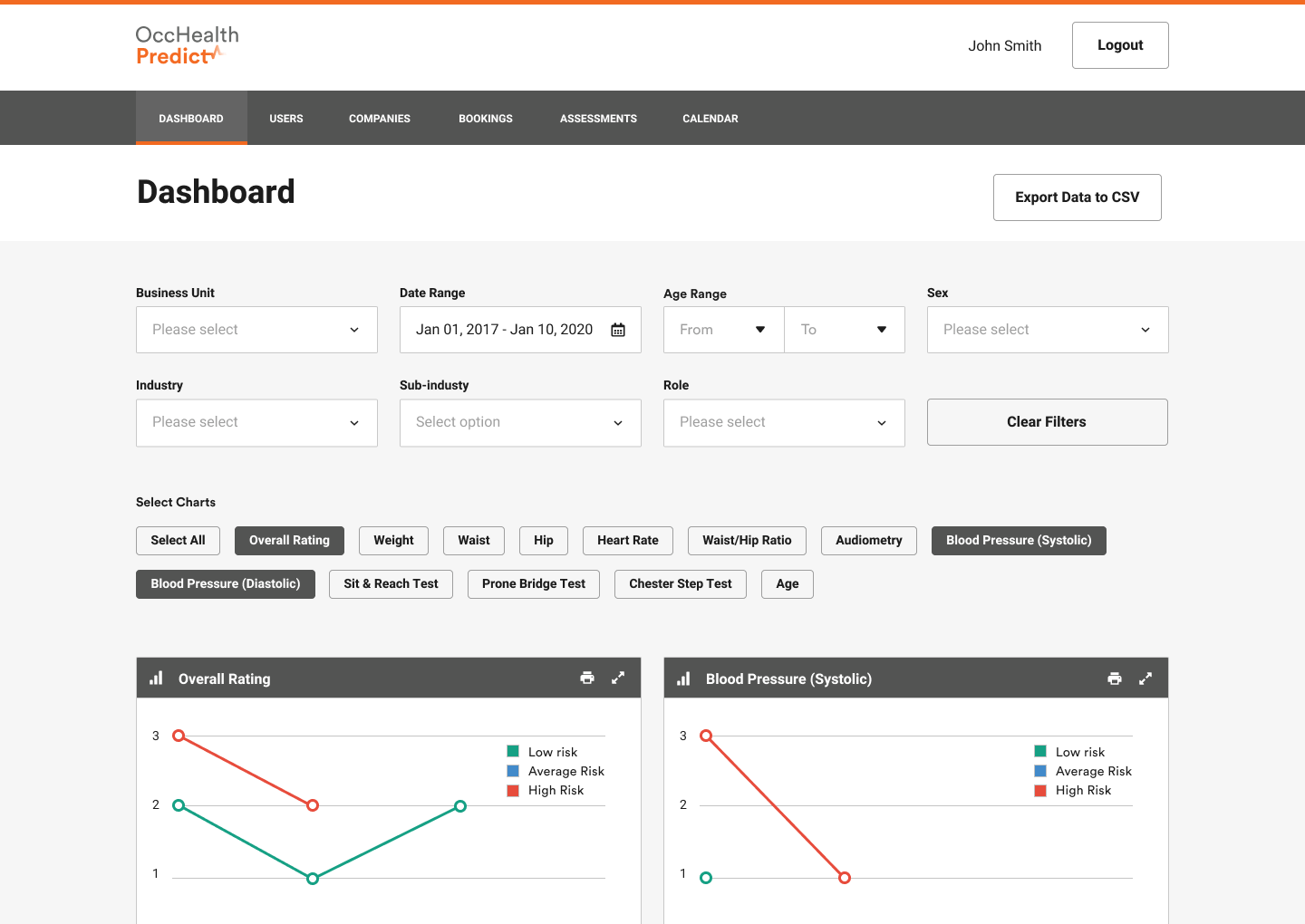Open the Assessments section
This screenshot has height=924, width=1305.
tap(598, 118)
